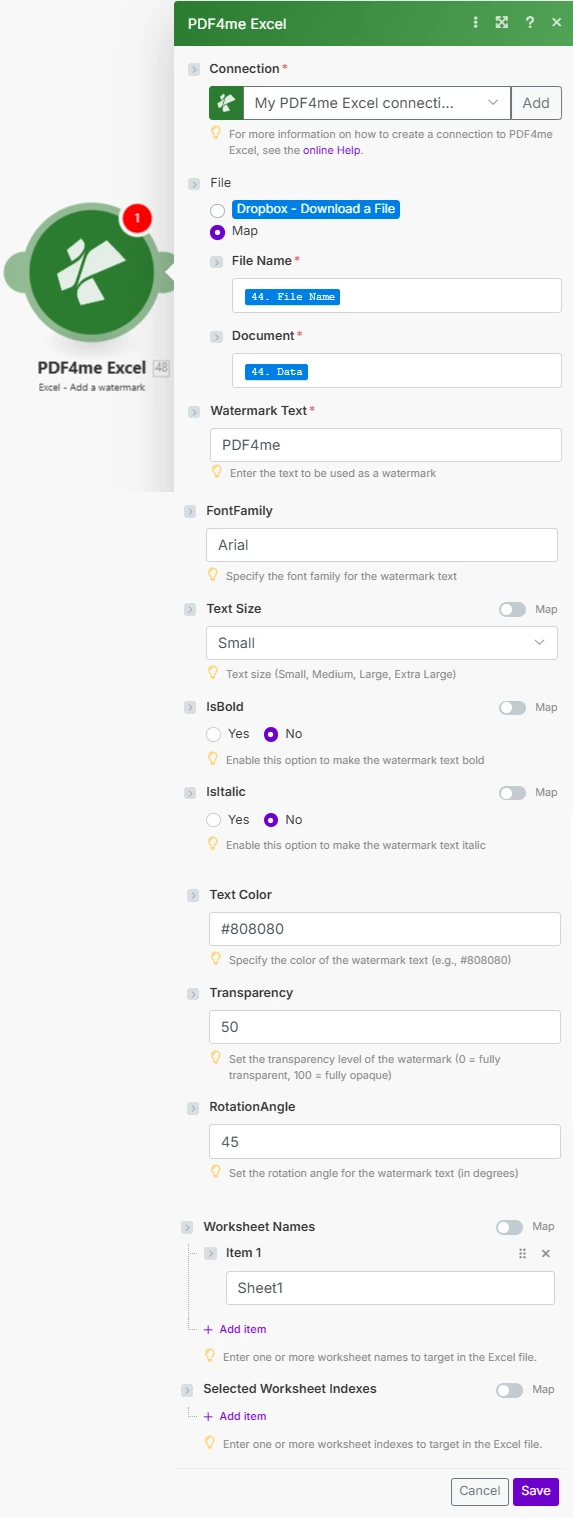Toggle the Text Size Map switch

(x=512, y=609)
